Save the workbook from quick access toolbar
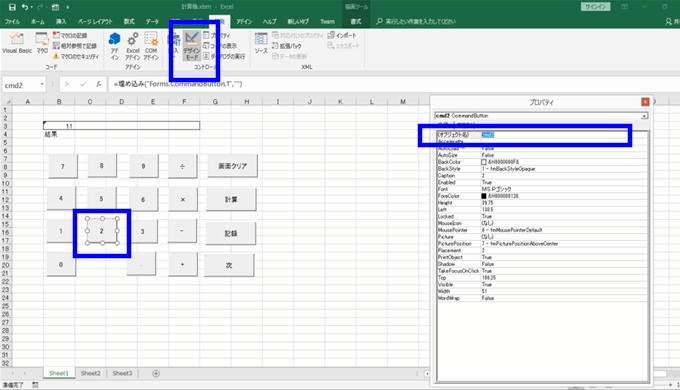680x390 pixels. [12, 7]
